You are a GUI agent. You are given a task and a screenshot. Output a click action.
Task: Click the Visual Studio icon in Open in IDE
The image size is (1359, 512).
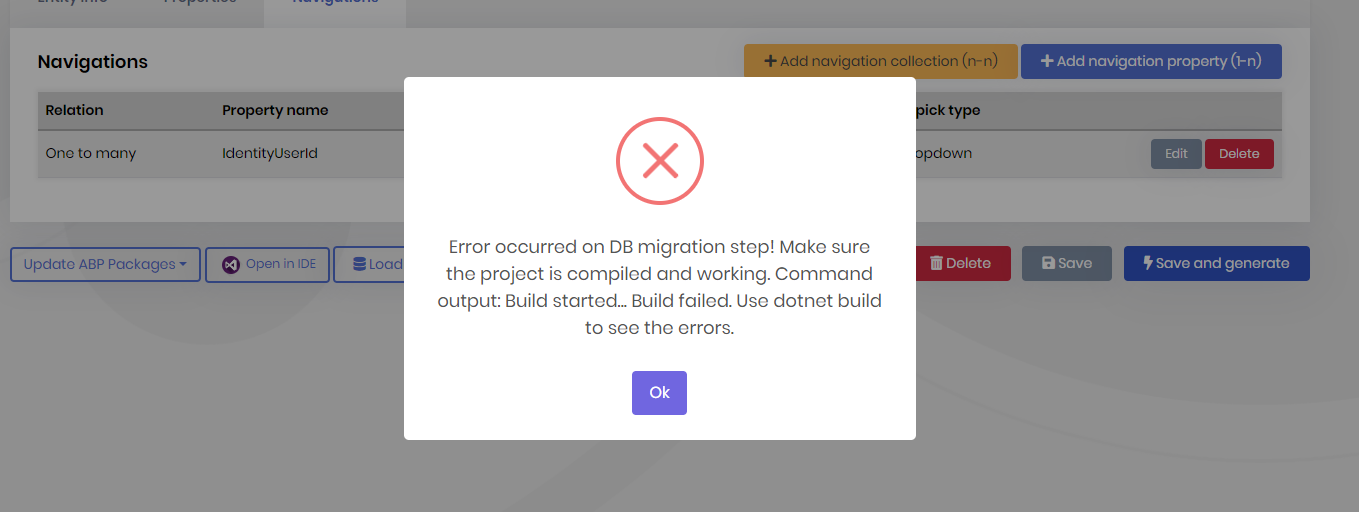click(x=231, y=265)
